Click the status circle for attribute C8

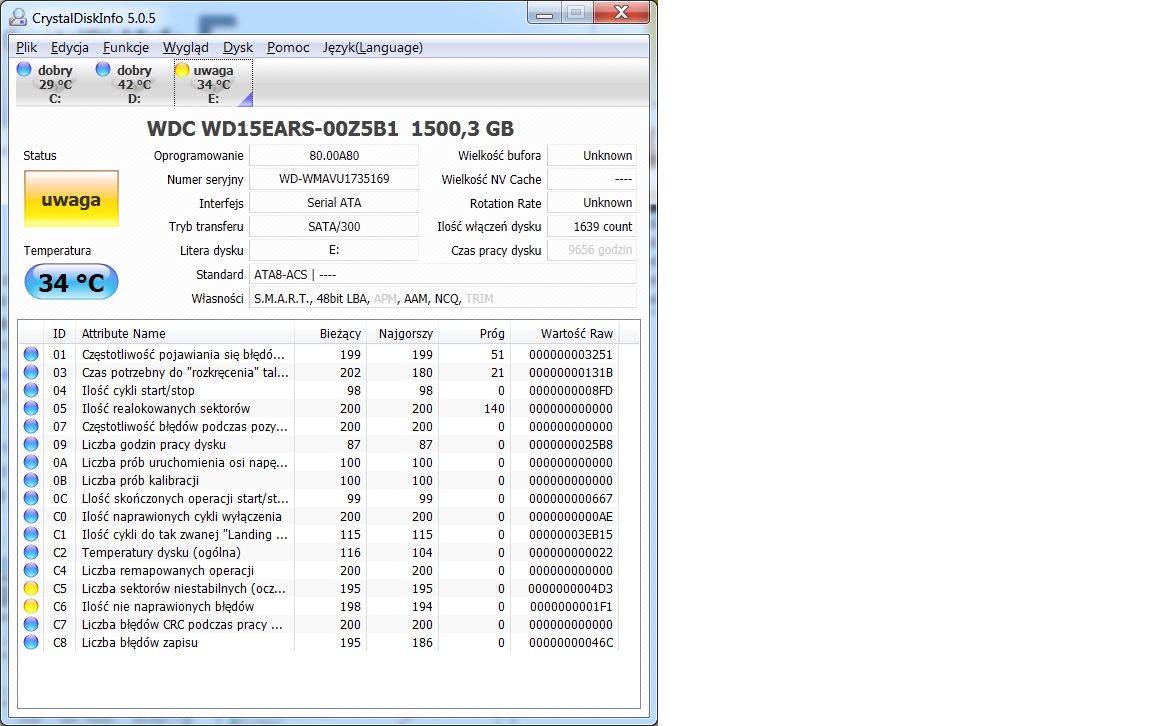tap(31, 642)
